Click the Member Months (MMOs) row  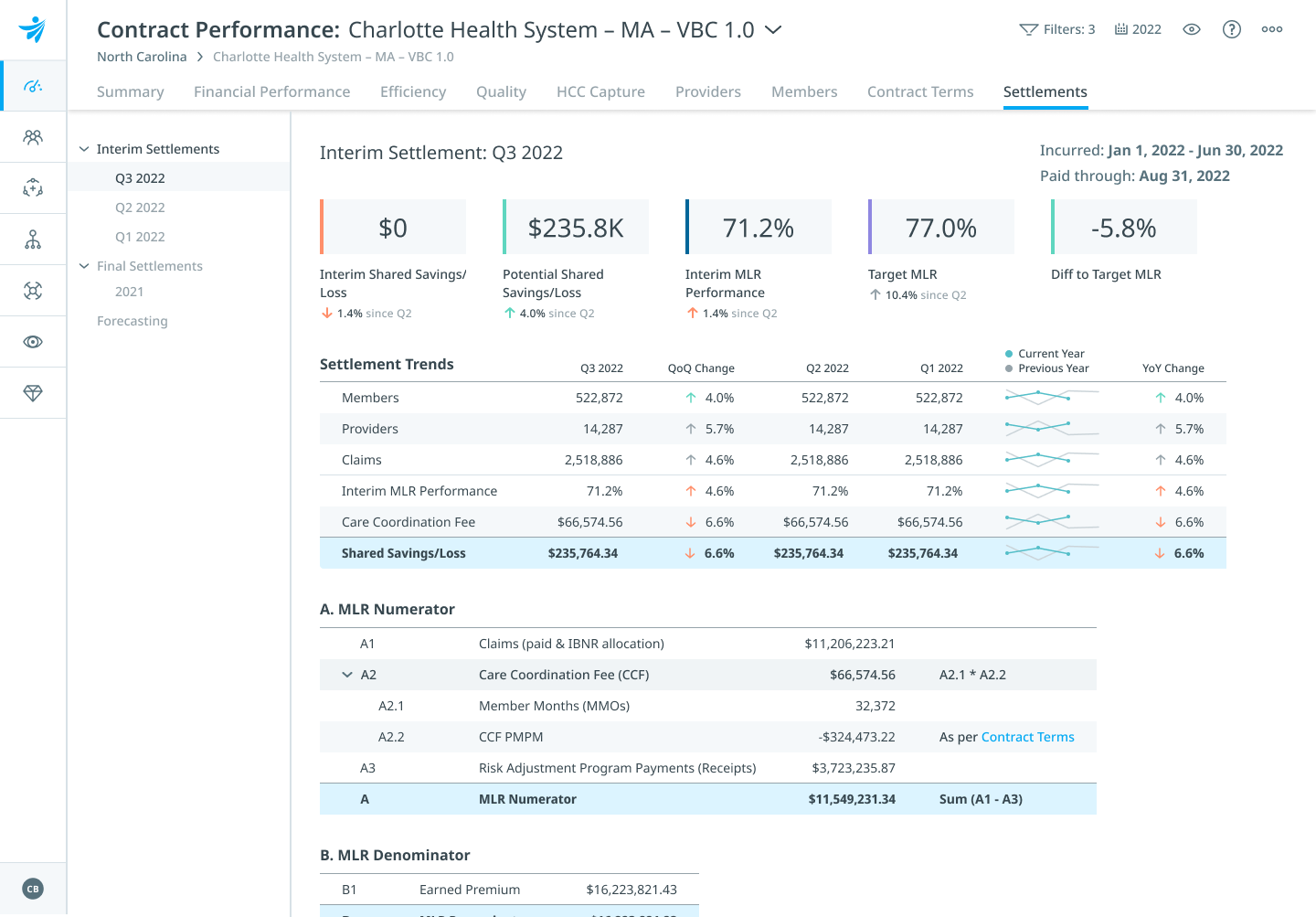point(708,706)
